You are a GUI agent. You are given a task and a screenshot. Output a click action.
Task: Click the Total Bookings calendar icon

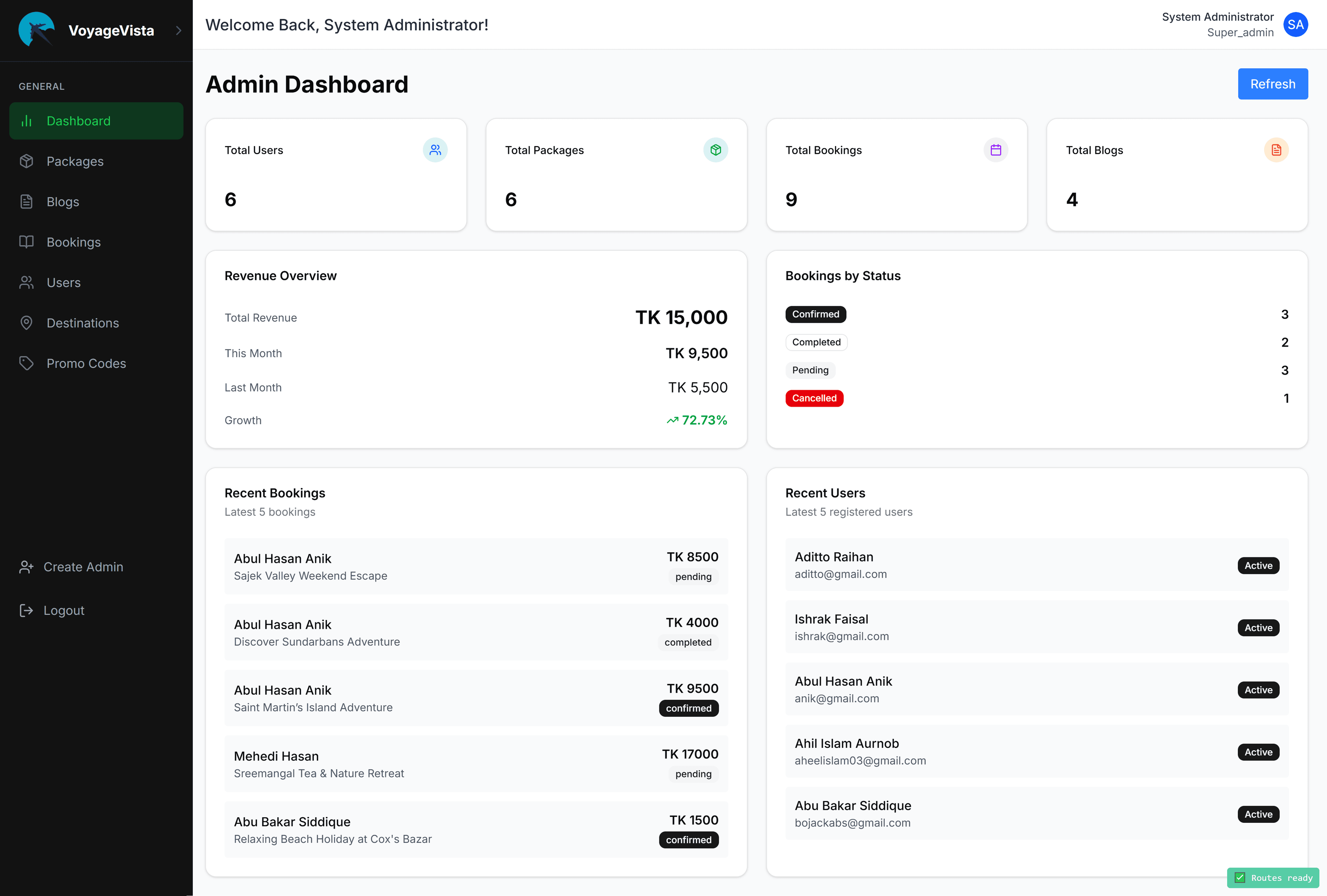pyautogui.click(x=996, y=150)
